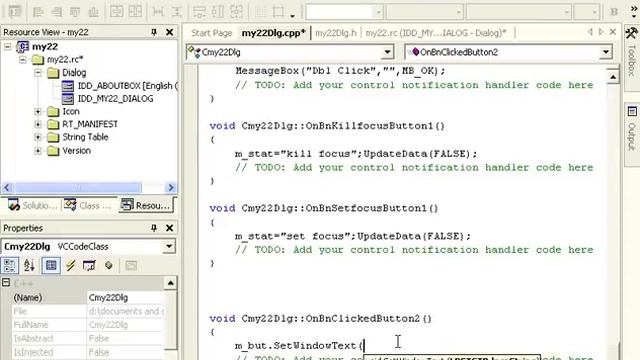640x360 pixels.
Task: Click the Align Bottoms toolbar icon
Action: pyautogui.click(x=93, y=11)
